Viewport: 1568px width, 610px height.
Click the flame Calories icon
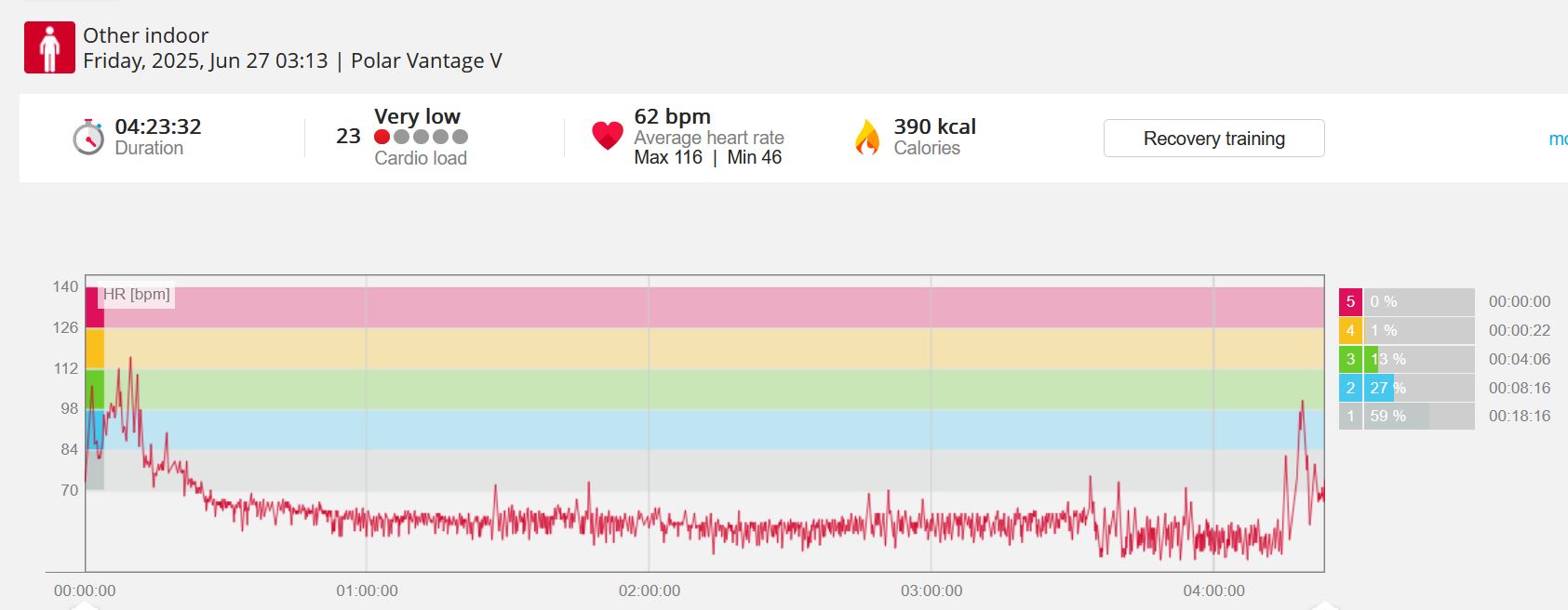point(867,138)
